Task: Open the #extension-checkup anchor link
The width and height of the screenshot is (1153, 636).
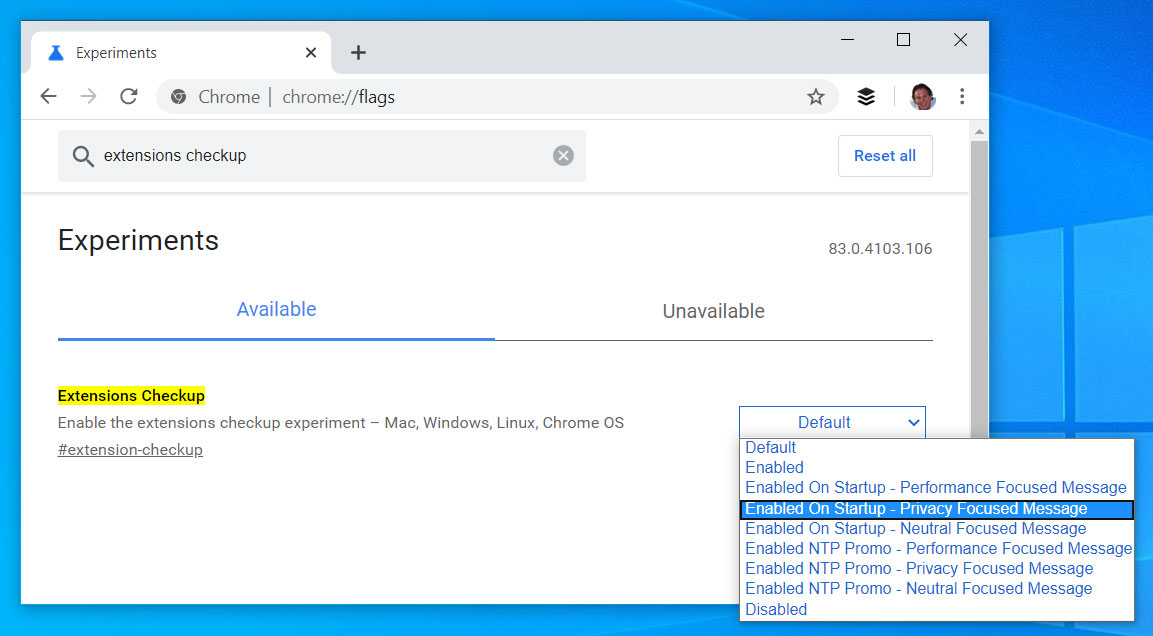Action: [130, 450]
